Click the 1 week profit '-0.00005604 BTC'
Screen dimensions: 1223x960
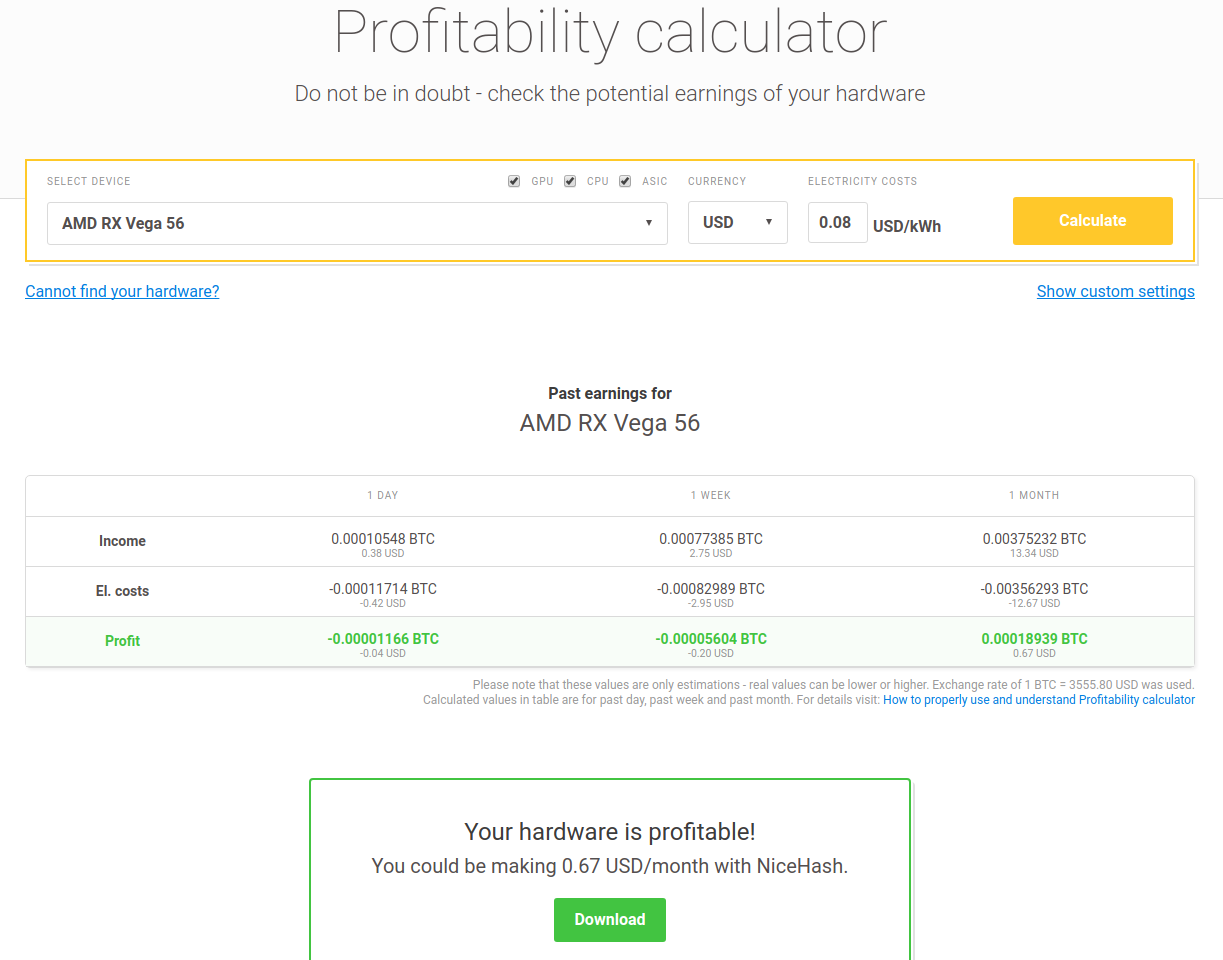[x=711, y=638]
